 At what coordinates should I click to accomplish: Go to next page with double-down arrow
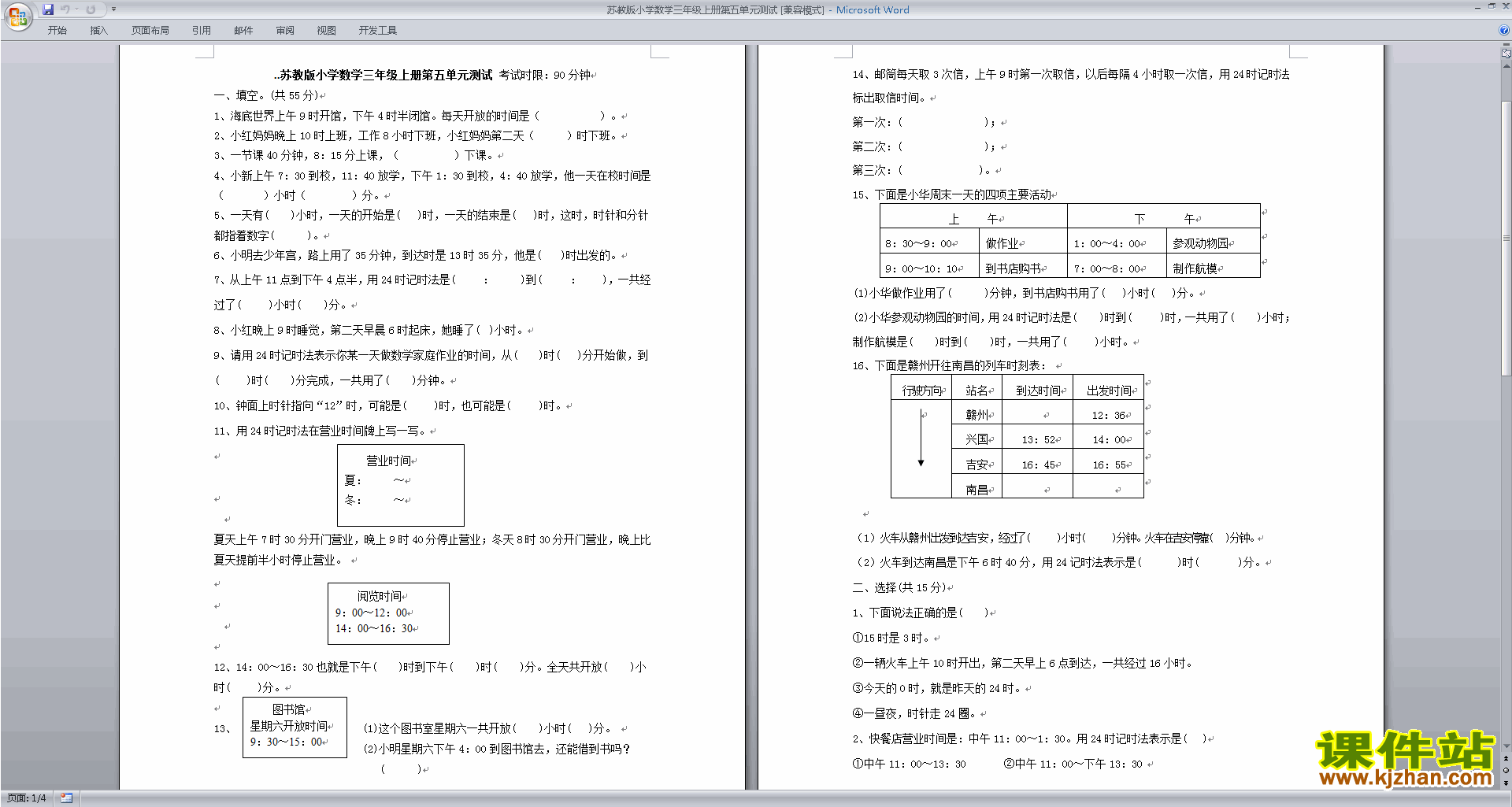pos(1506,783)
